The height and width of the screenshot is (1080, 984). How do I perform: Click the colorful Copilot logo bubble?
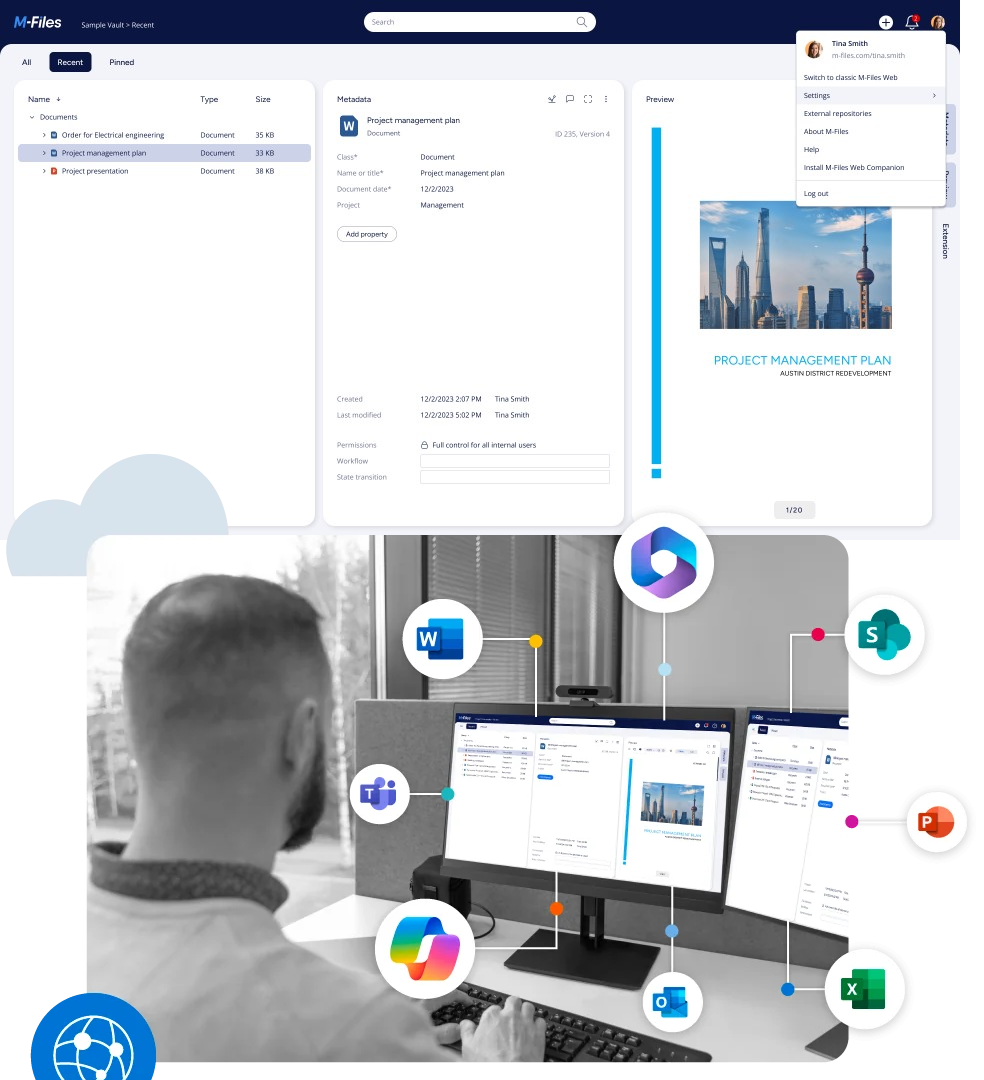[x=425, y=948]
